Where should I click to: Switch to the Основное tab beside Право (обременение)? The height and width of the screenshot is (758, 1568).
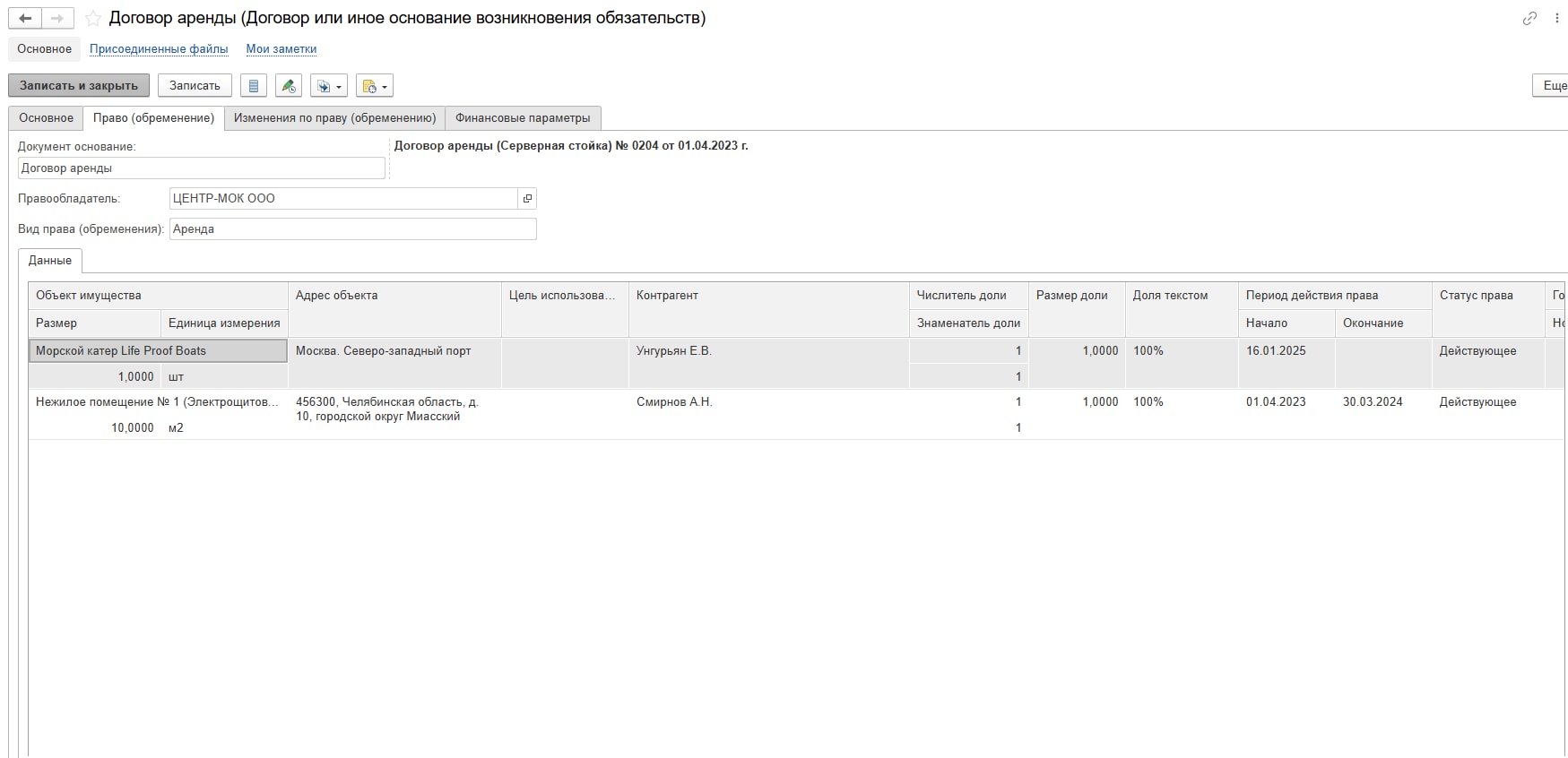click(x=46, y=118)
